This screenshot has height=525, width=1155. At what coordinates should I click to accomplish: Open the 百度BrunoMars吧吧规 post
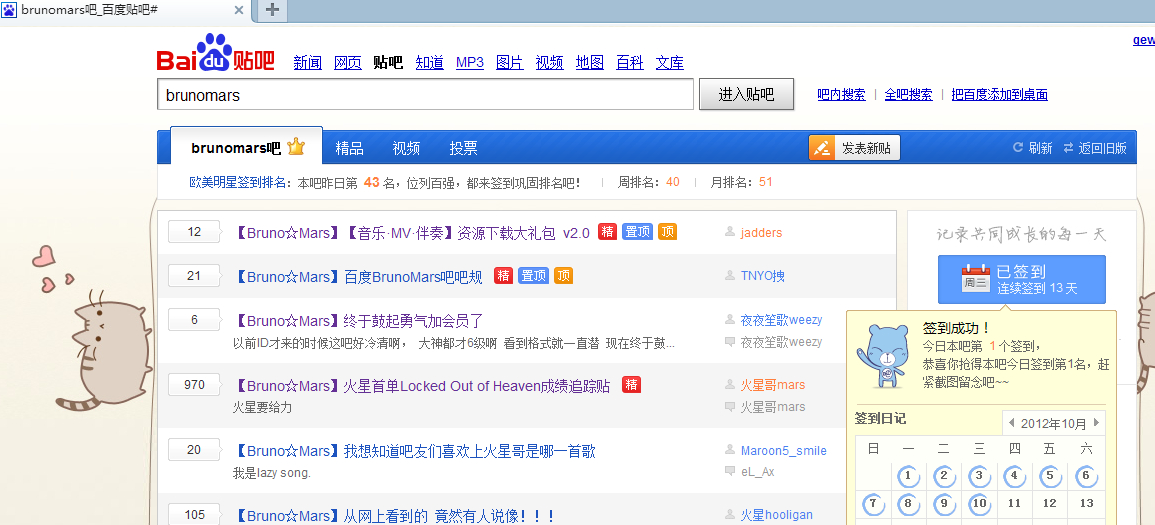[358, 277]
